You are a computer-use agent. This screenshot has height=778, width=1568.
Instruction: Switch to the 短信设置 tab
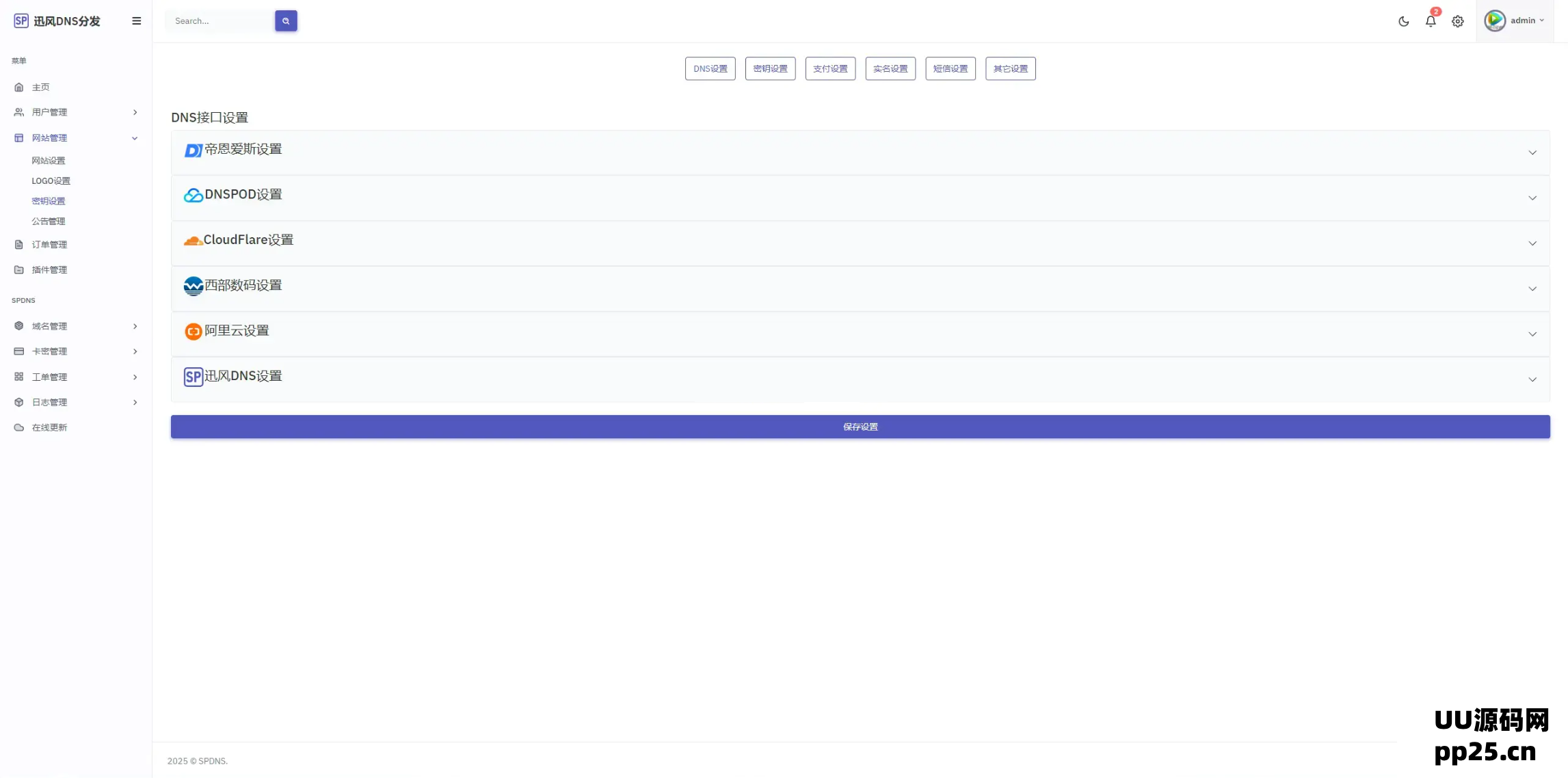pos(950,68)
